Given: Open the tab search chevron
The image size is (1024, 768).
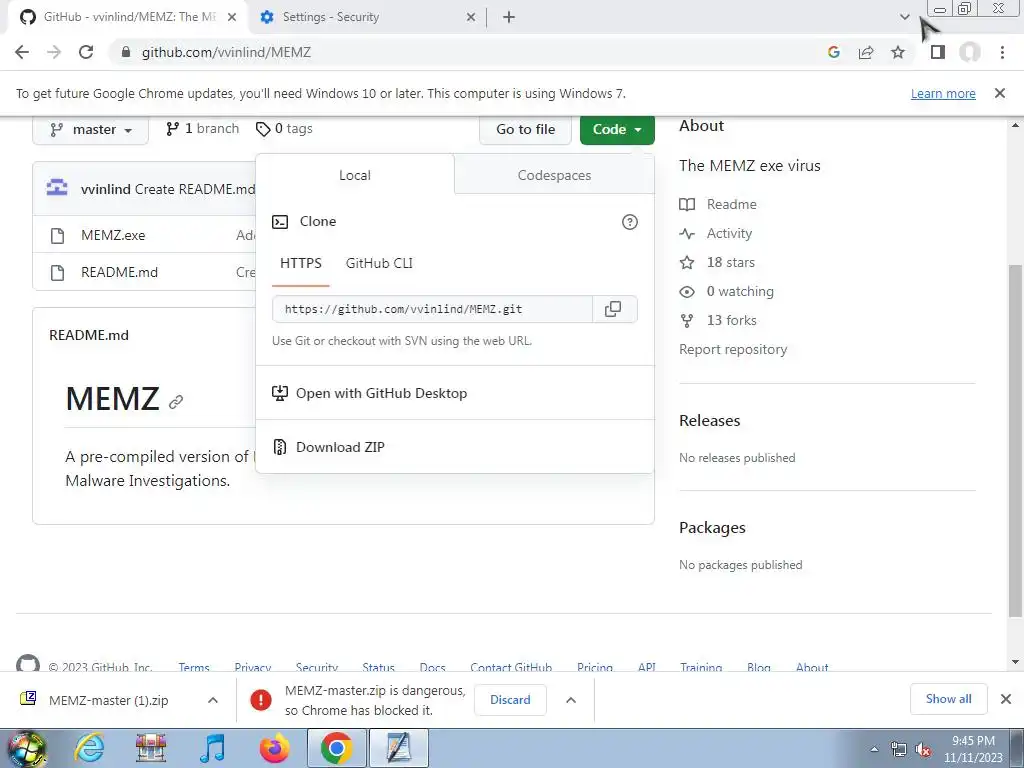Looking at the screenshot, I should click(x=904, y=17).
